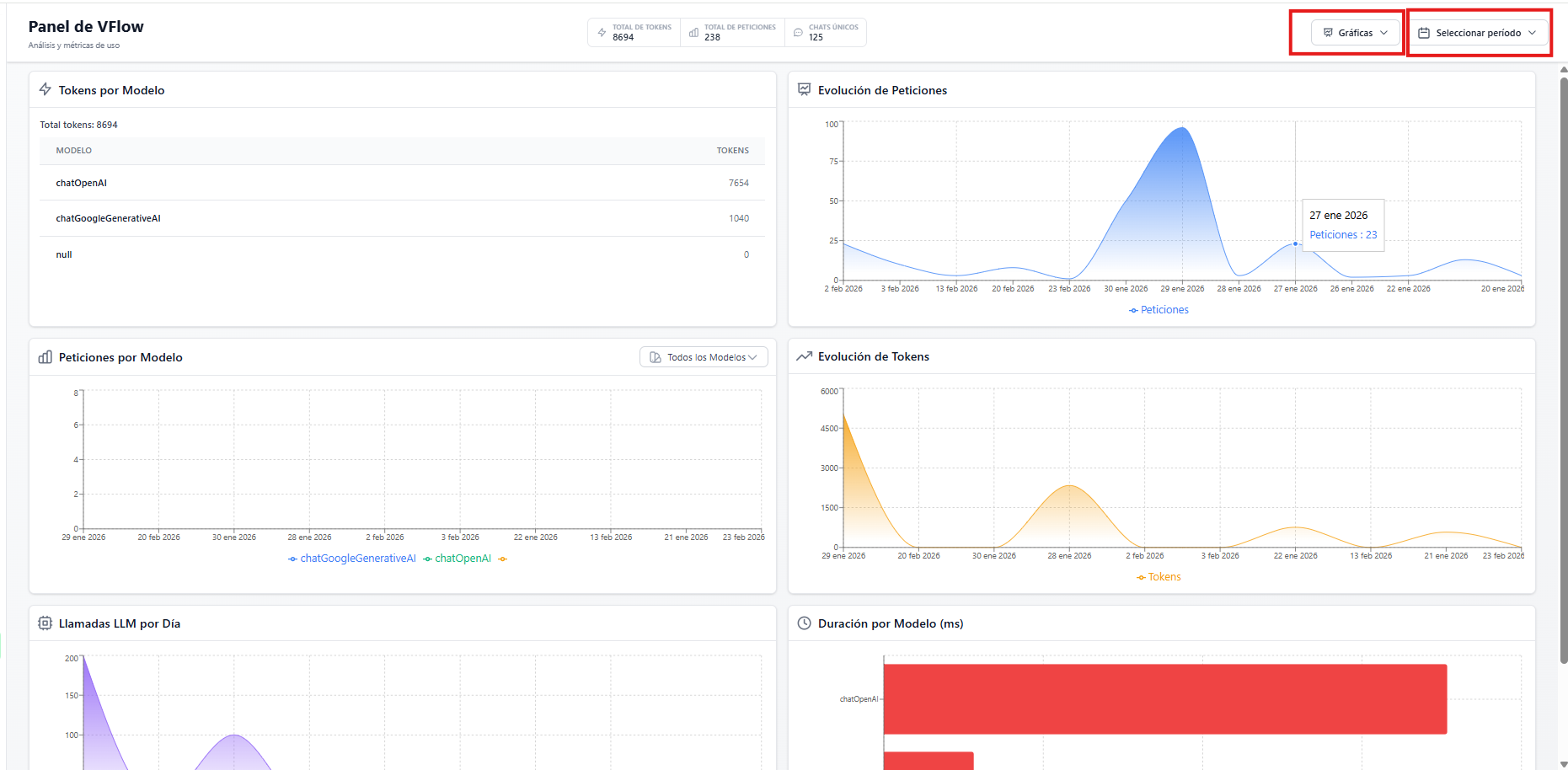Click the bar chart icon beside Peticiones por Modelo
The width and height of the screenshot is (1568, 770).
point(45,357)
